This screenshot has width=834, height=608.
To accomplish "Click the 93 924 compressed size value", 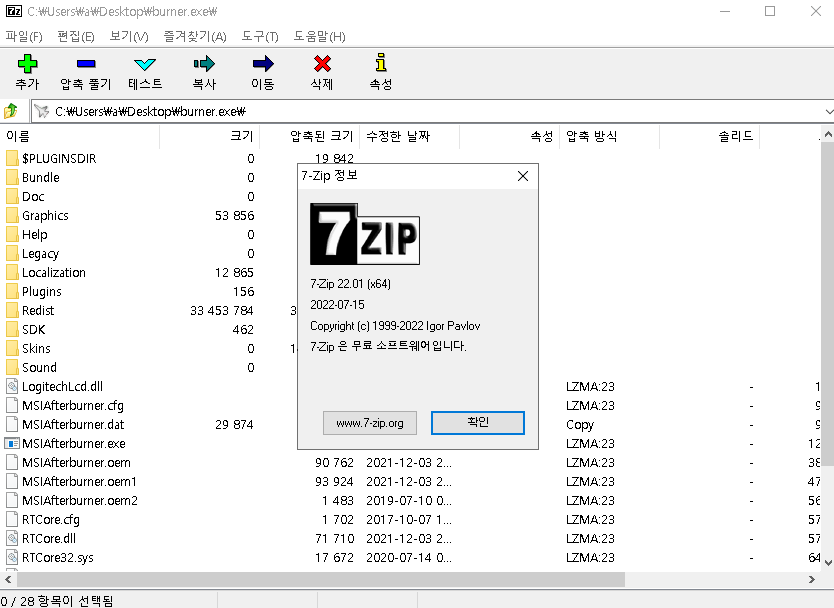I will pyautogui.click(x=334, y=481).
